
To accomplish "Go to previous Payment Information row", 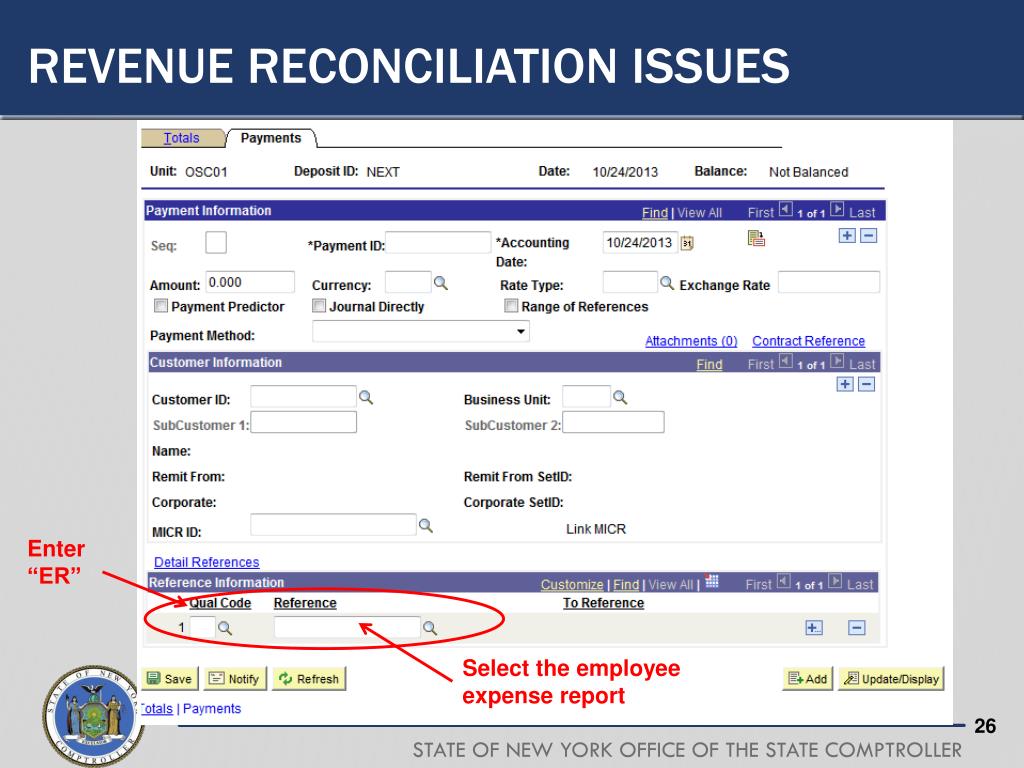I will (x=786, y=210).
